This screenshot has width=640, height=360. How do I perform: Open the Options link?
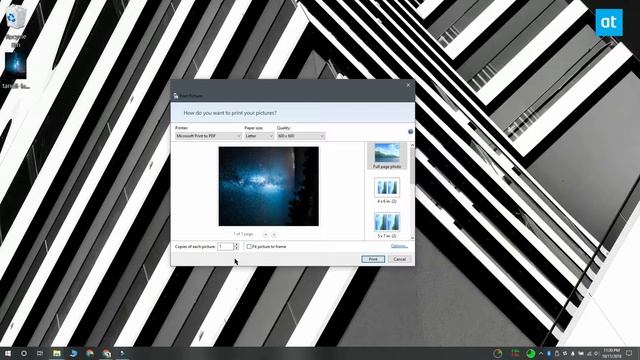point(399,246)
